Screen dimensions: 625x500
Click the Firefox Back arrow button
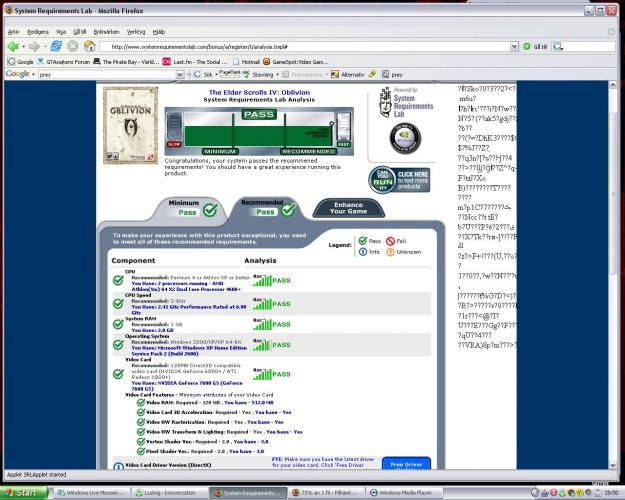point(12,46)
